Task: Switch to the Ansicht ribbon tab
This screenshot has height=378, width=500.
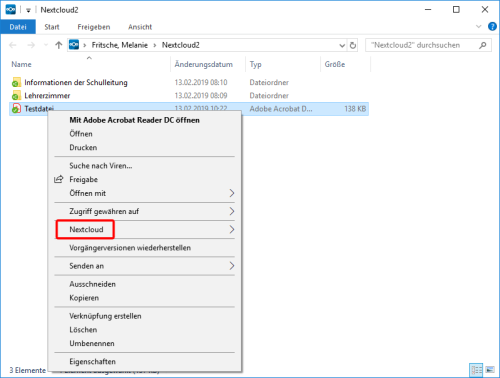Action: click(140, 27)
